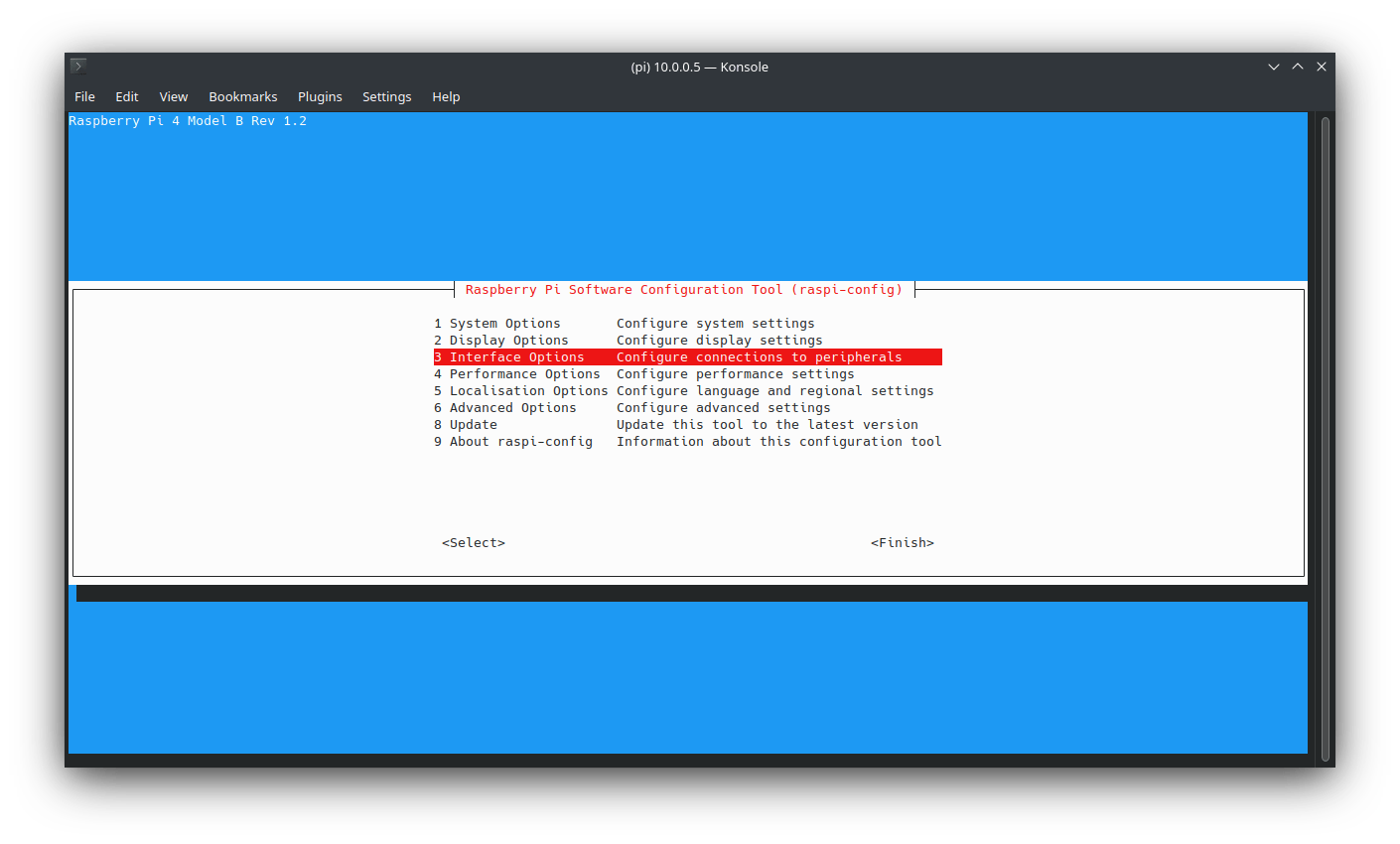
Task: Click the raspi-config dialog title text
Action: tap(684, 290)
